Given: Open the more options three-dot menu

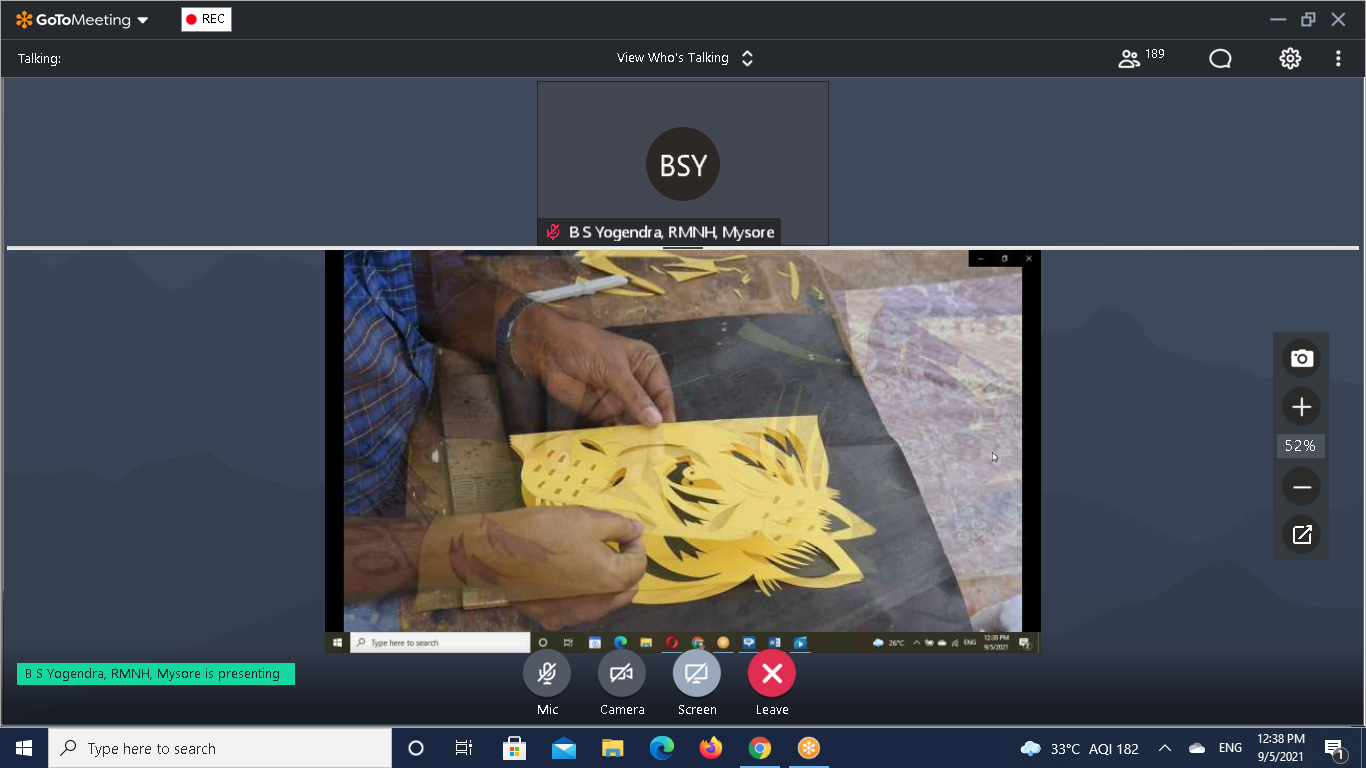Looking at the screenshot, I should 1338,59.
